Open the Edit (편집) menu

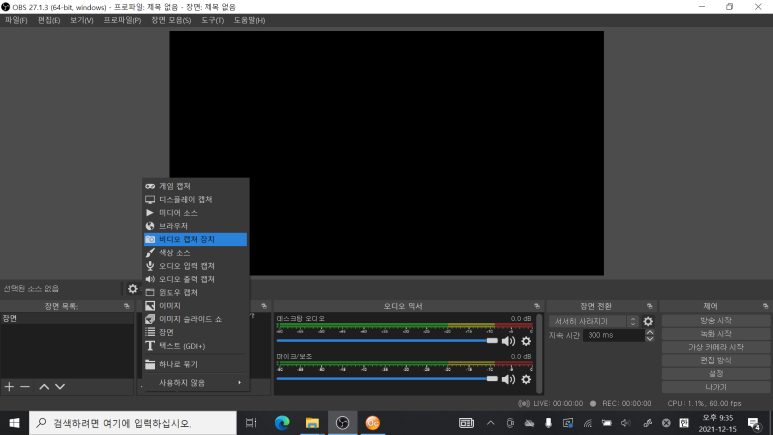49,20
